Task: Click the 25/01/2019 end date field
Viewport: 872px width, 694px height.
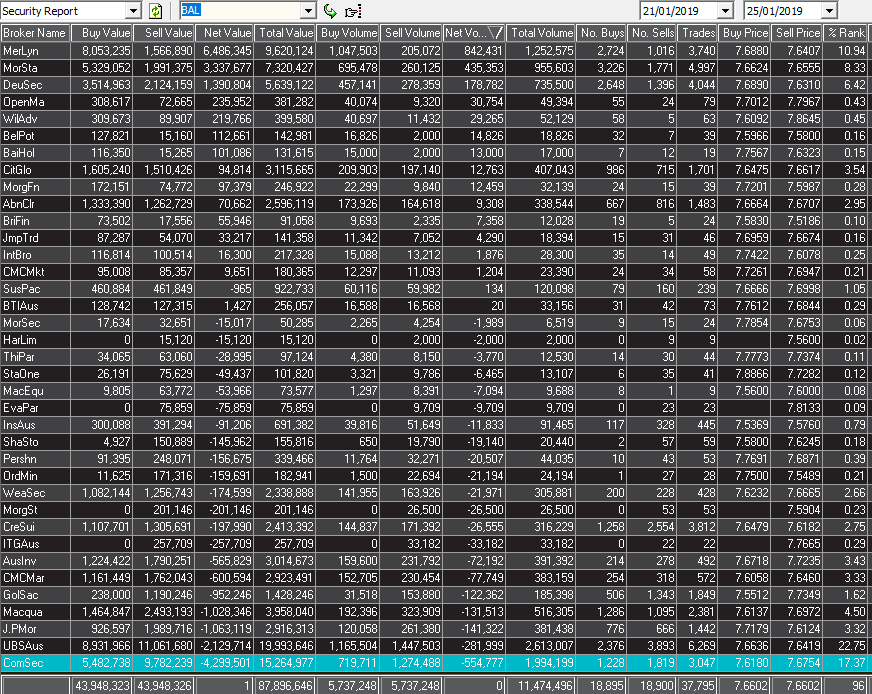Action: (x=784, y=11)
